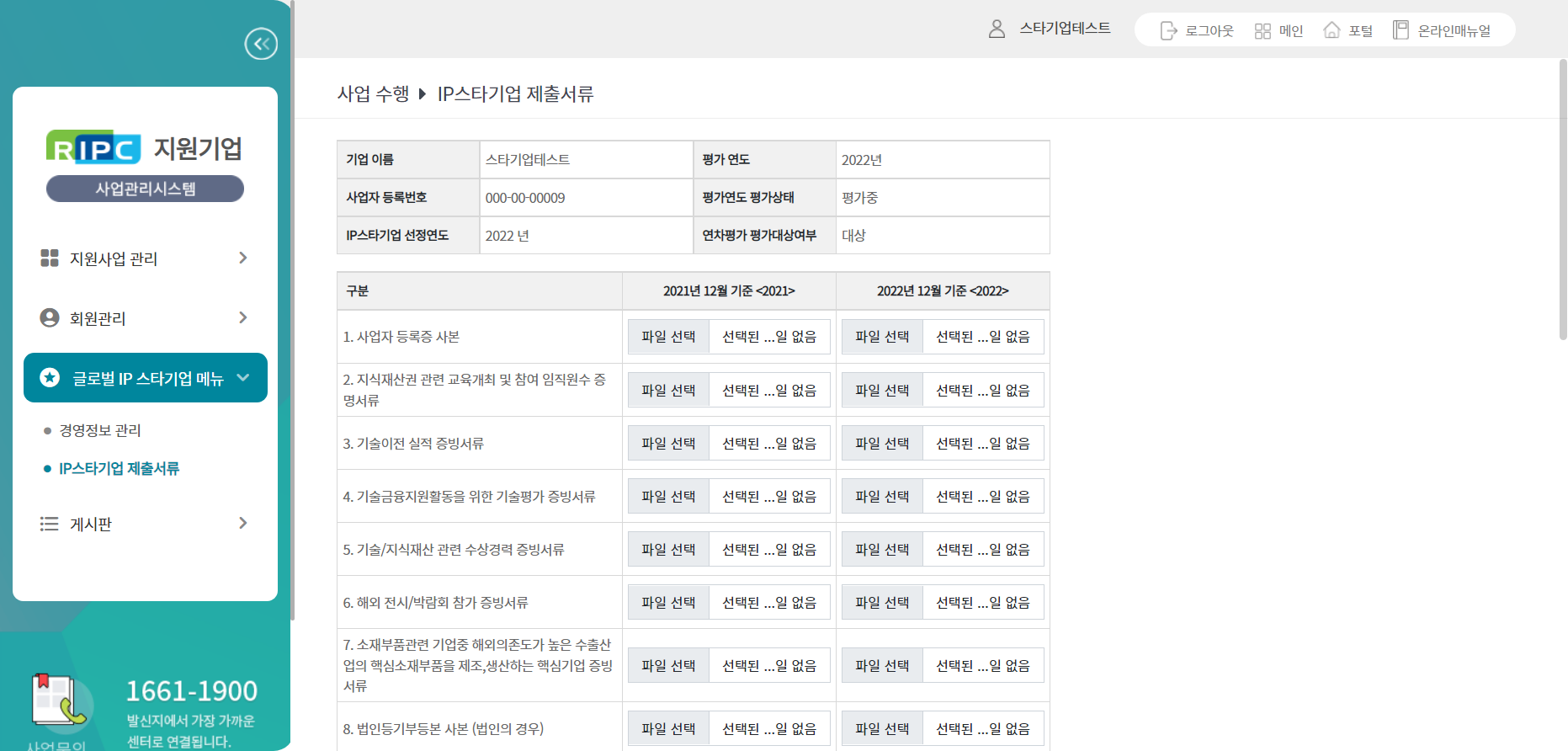Image resolution: width=1568 pixels, height=751 pixels.
Task: Expand the 게시판 menu
Action: (242, 523)
